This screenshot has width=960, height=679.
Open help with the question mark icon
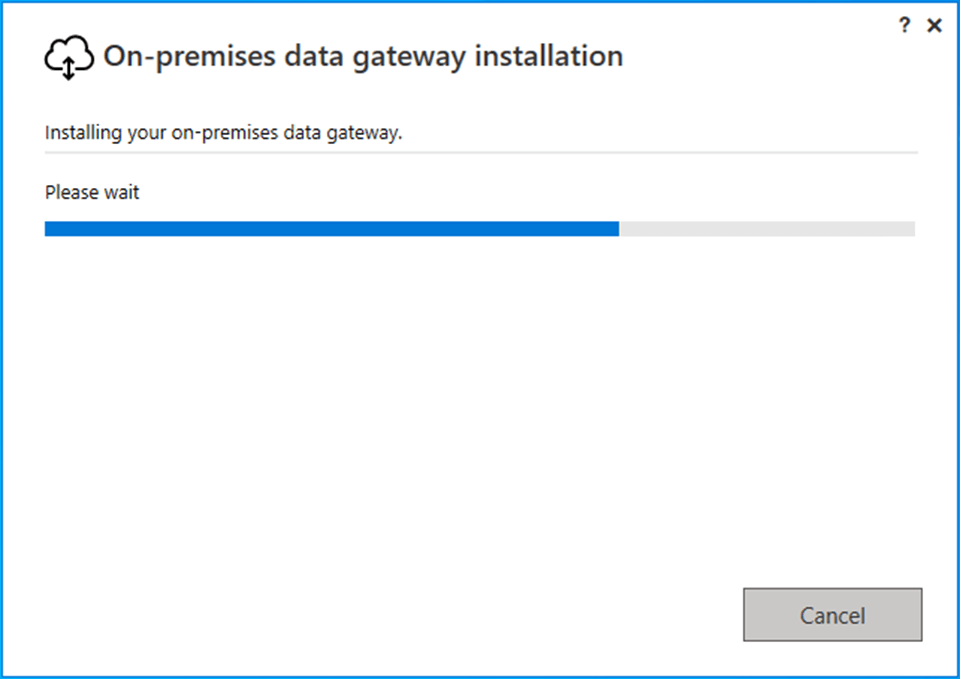(905, 26)
